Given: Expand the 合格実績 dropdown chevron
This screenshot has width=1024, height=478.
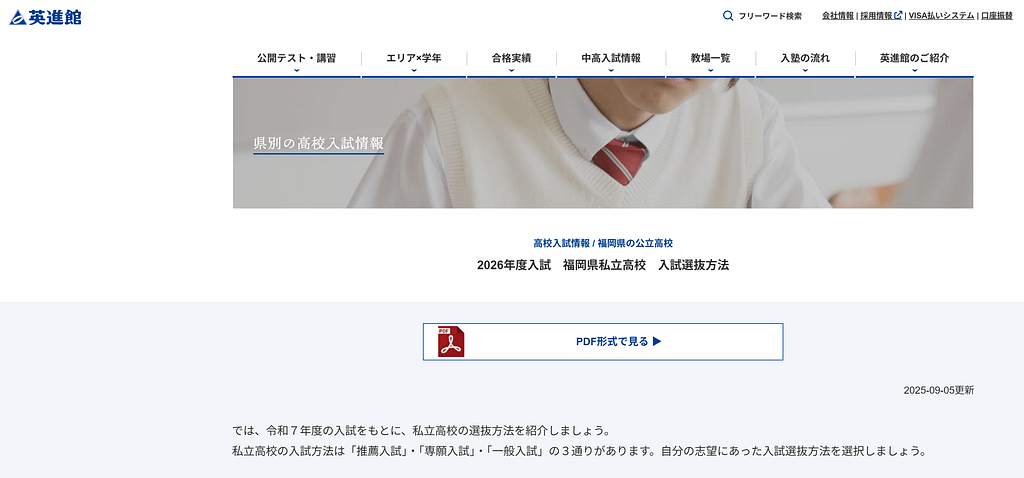Looking at the screenshot, I should (511, 71).
